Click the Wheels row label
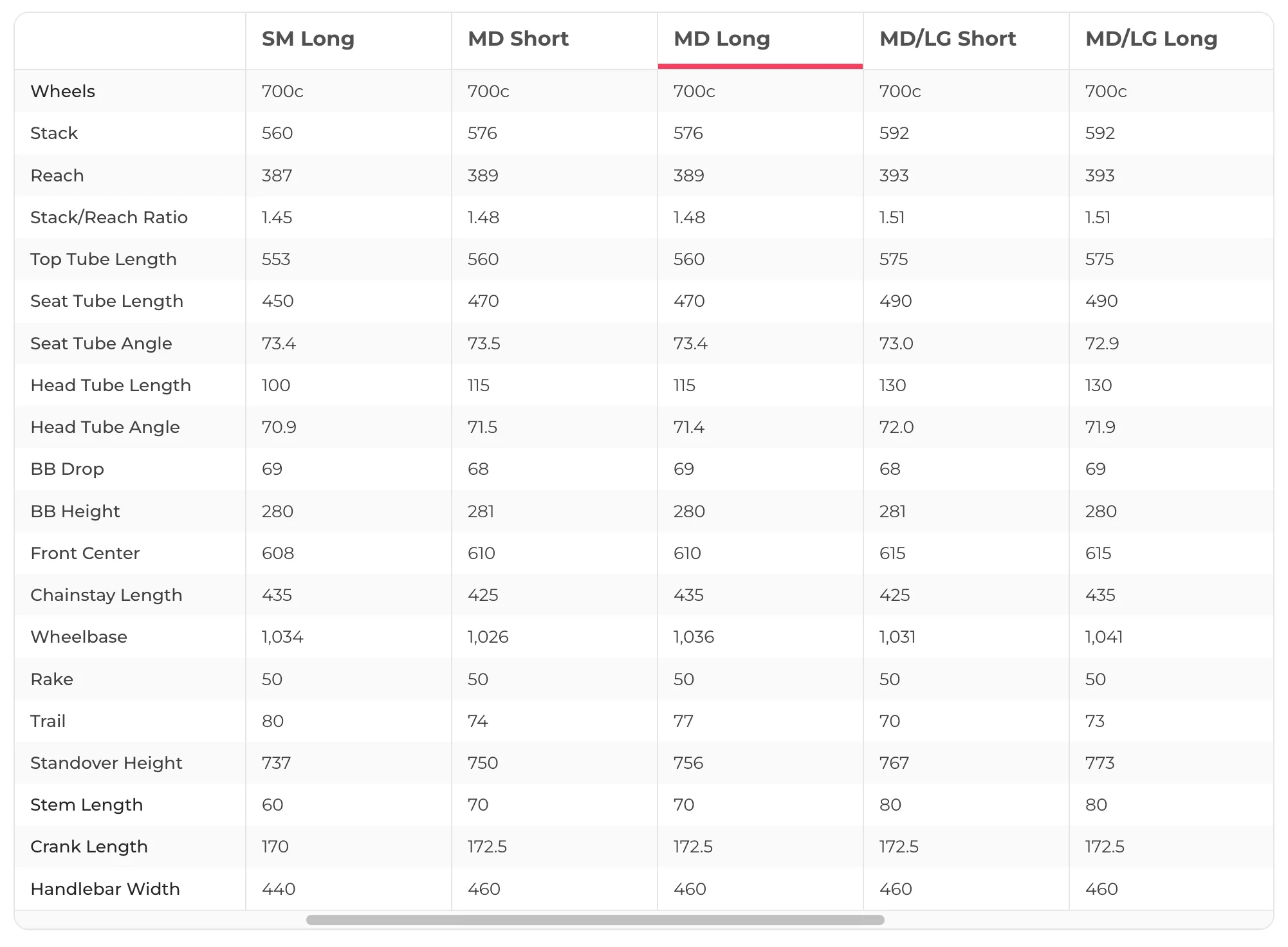 [62, 91]
